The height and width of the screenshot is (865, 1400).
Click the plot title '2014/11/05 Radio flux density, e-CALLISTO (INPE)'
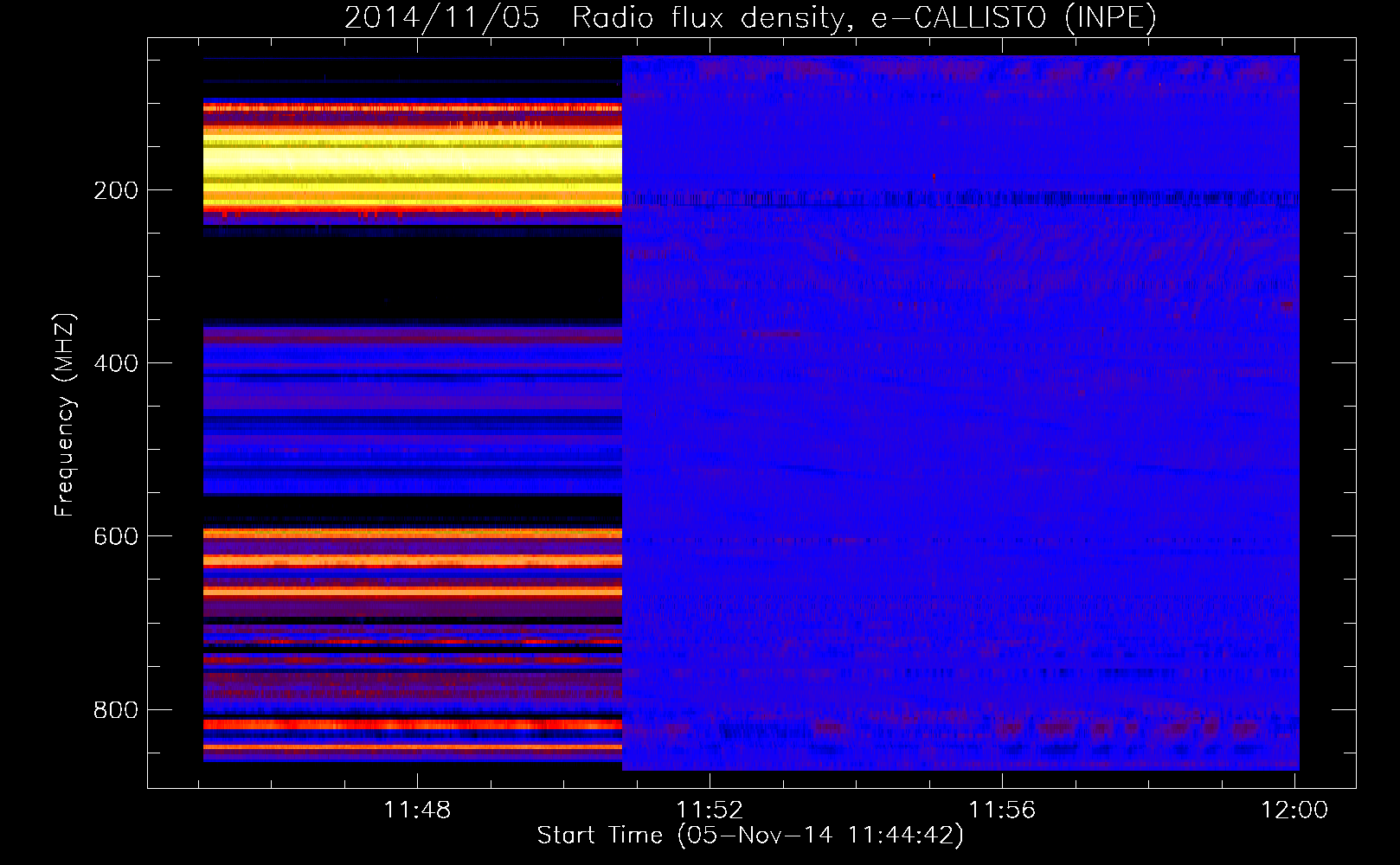(750, 18)
